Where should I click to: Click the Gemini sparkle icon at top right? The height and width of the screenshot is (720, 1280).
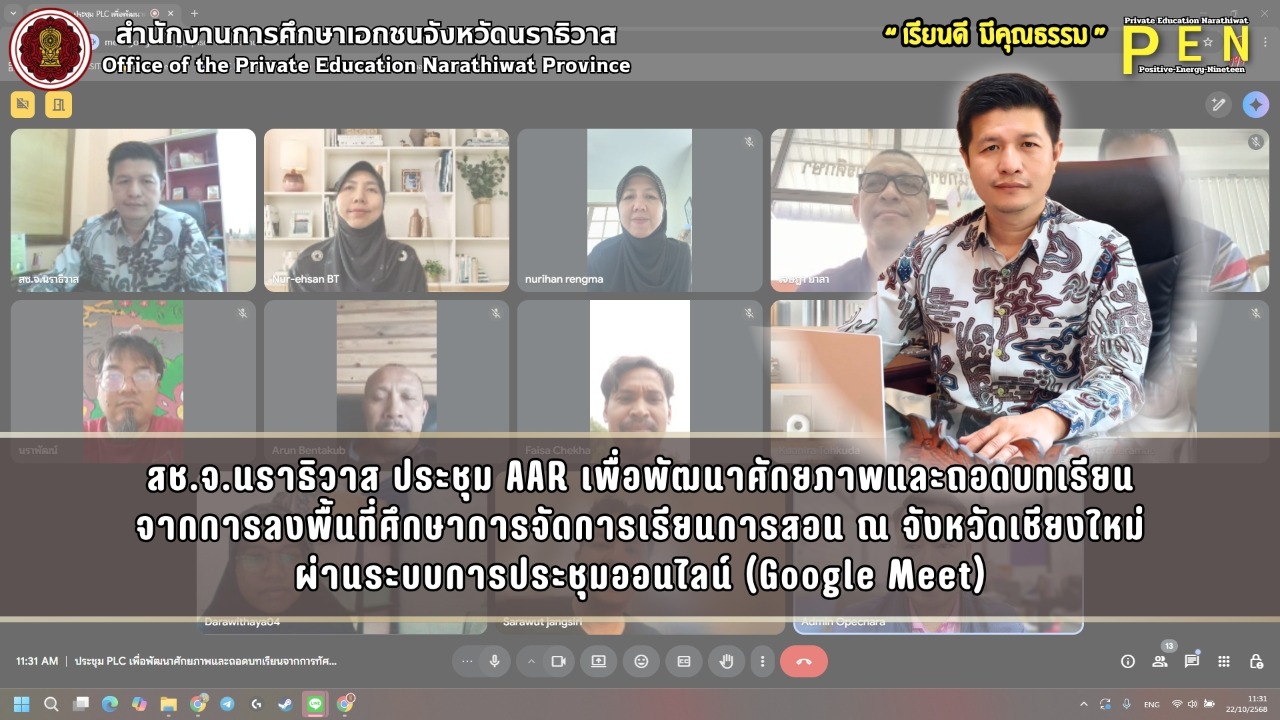pos(1256,104)
